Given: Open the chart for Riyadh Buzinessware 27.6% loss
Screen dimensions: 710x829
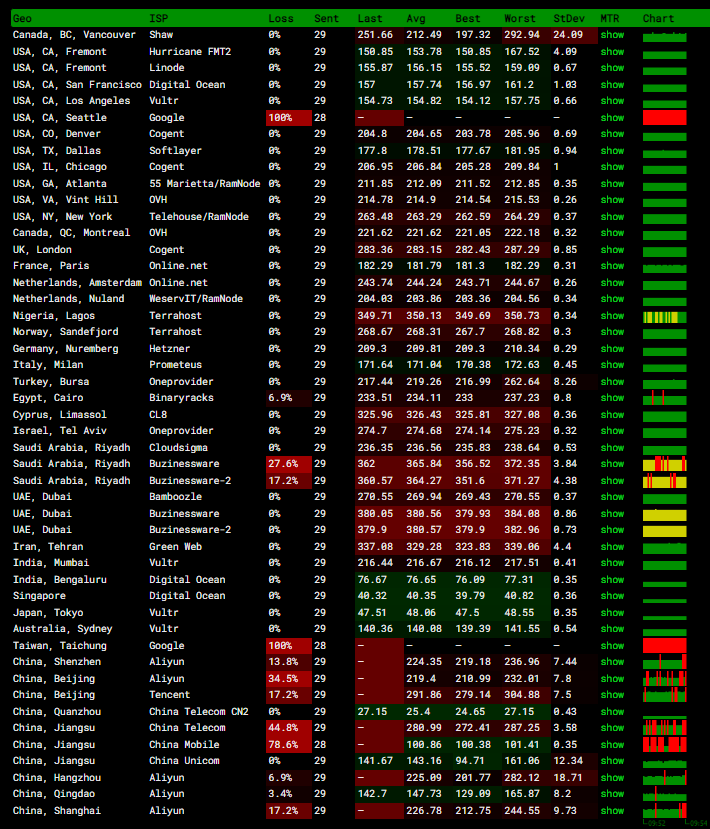Looking at the screenshot, I should tap(665, 464).
